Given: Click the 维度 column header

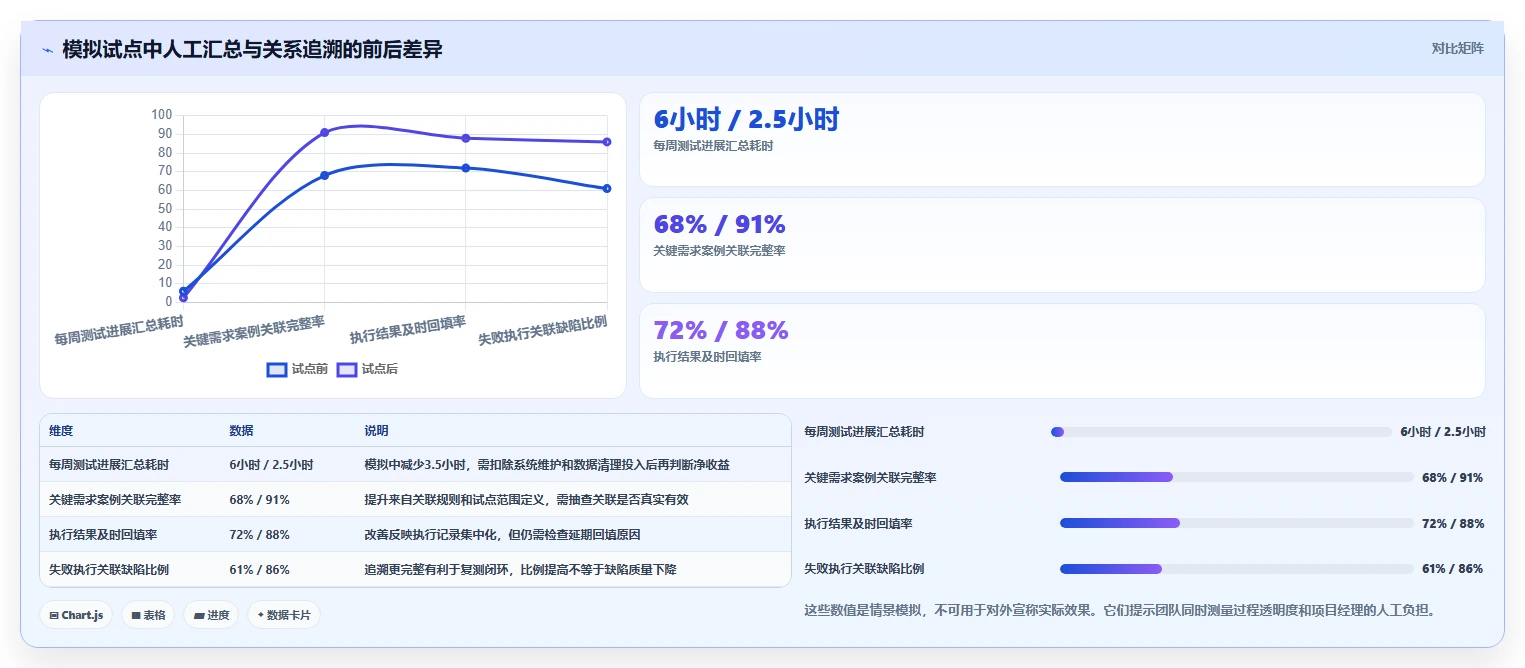Looking at the screenshot, I should coord(61,431).
